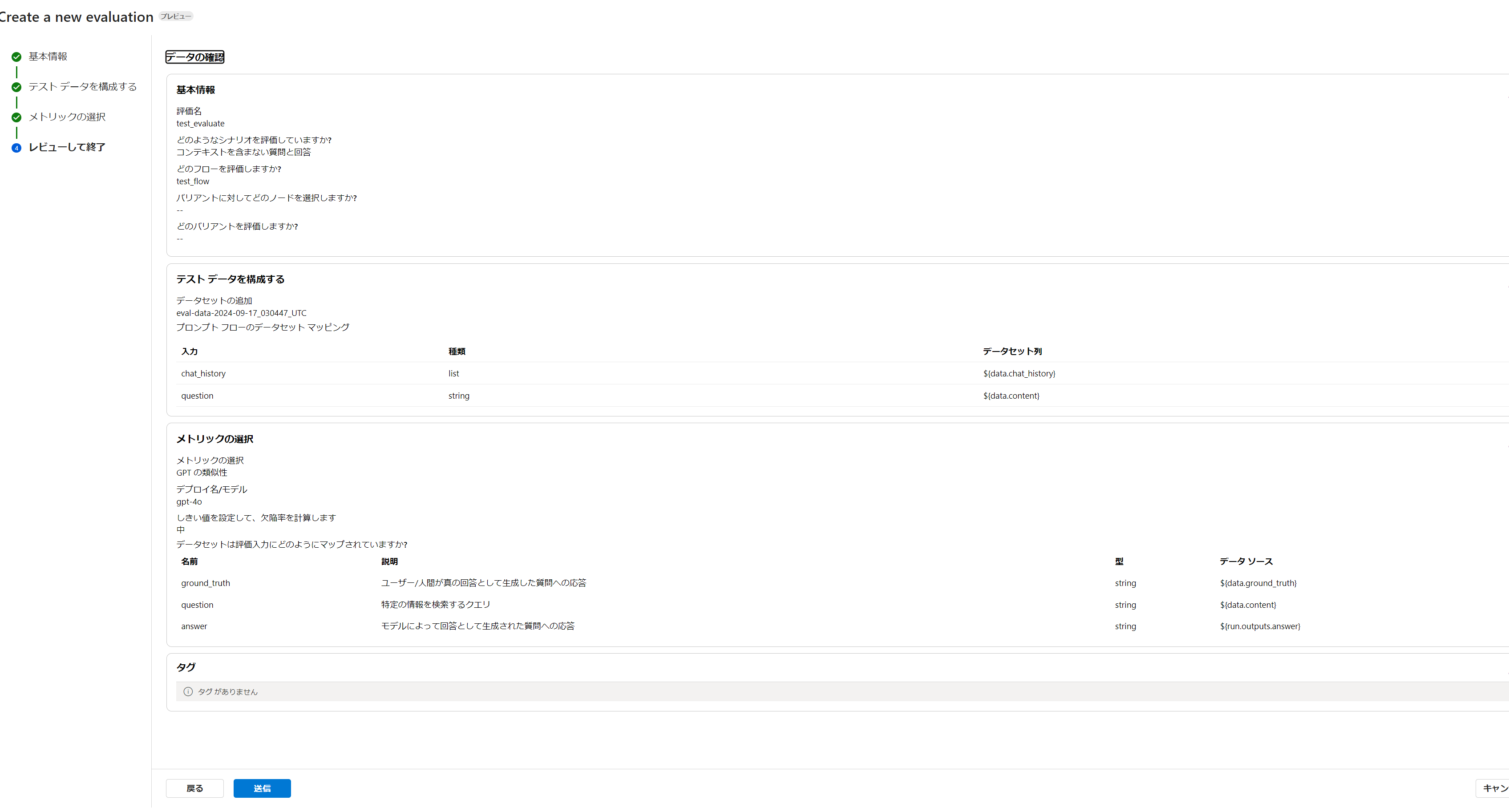Viewport: 1509px width, 812px height.
Task: Jump to メトリックの選択 step label
Action: point(67,117)
